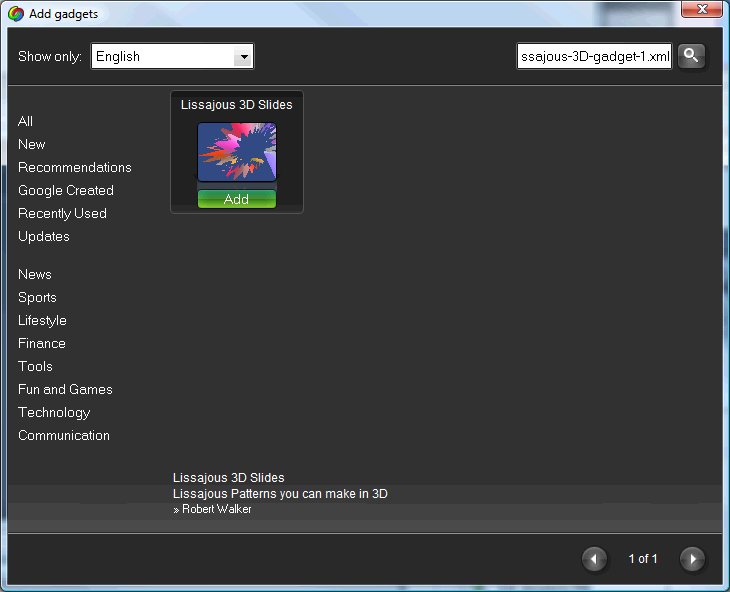730x592 pixels.
Task: Browse the Technology category
Action: (54, 412)
